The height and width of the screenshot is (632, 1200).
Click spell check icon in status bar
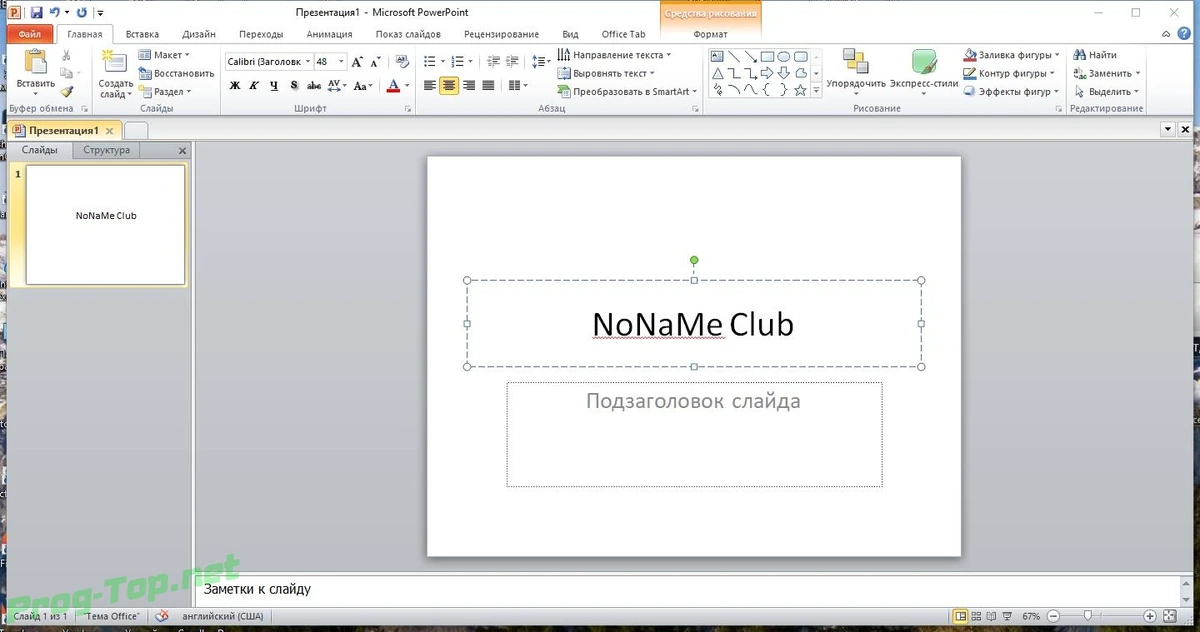pyautogui.click(x=162, y=616)
